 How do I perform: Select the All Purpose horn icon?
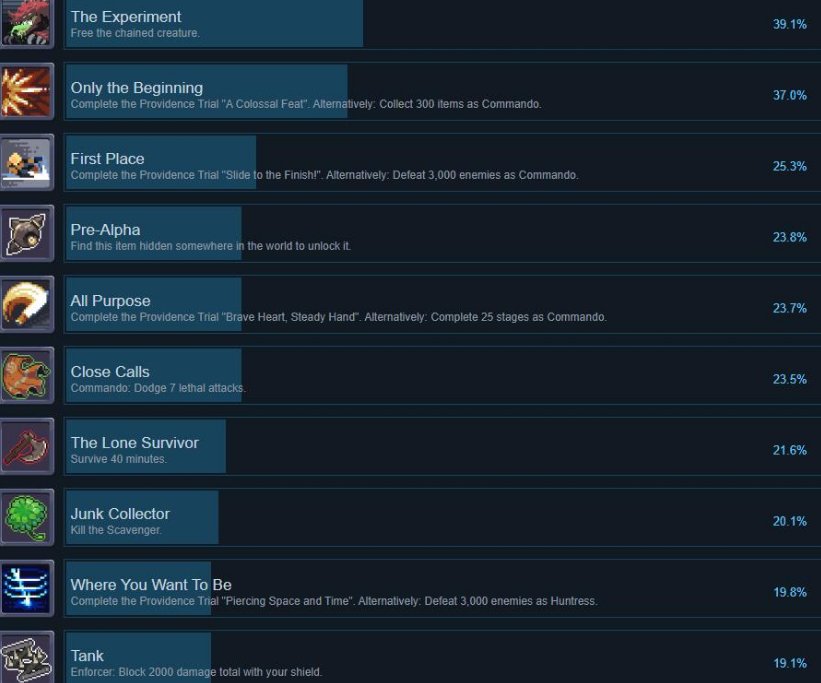pyautogui.click(x=27, y=304)
